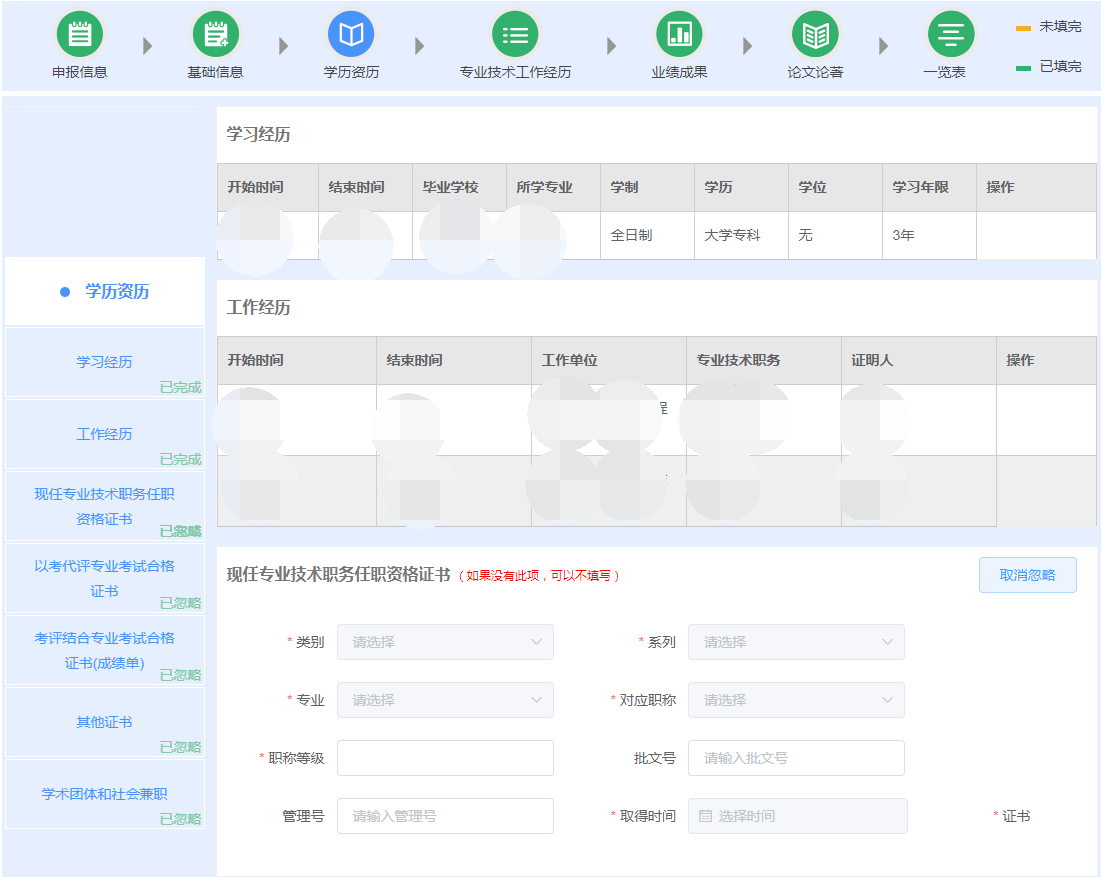Expand the 专业 dropdown

click(445, 700)
